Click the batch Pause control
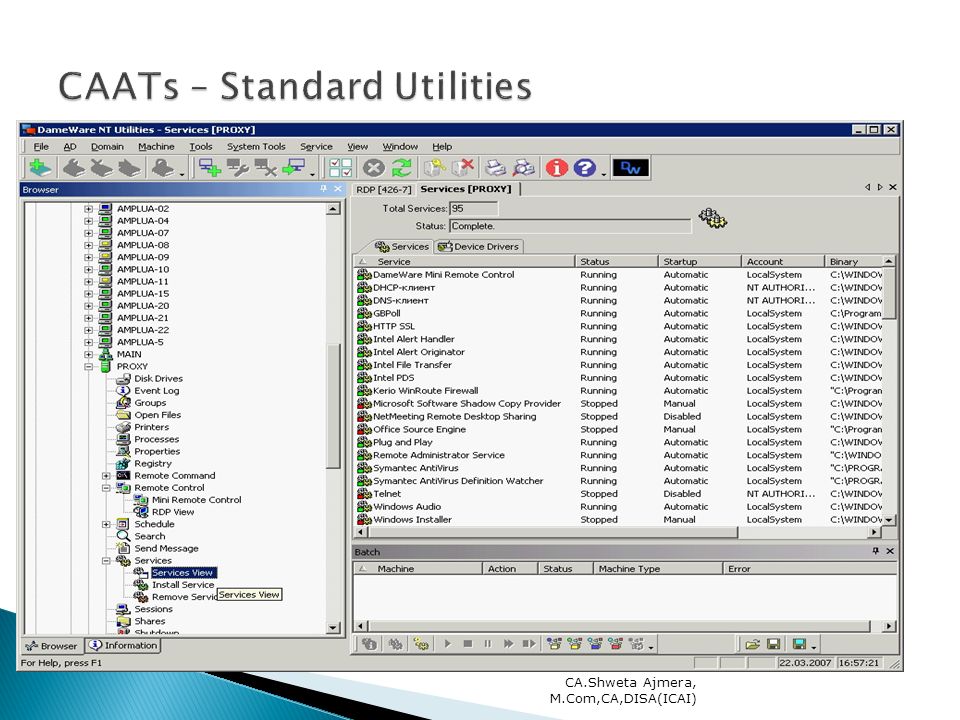 488,644
